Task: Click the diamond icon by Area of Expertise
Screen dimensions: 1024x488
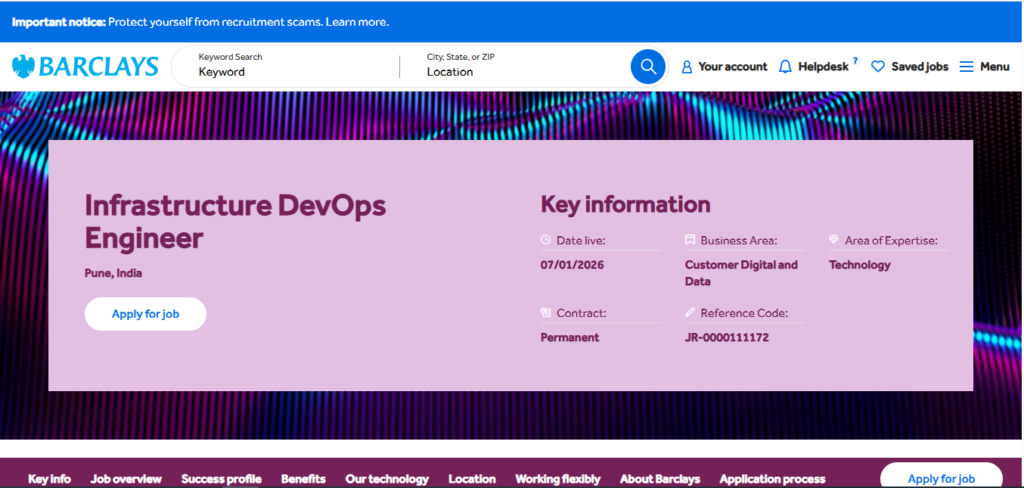Action: [834, 240]
